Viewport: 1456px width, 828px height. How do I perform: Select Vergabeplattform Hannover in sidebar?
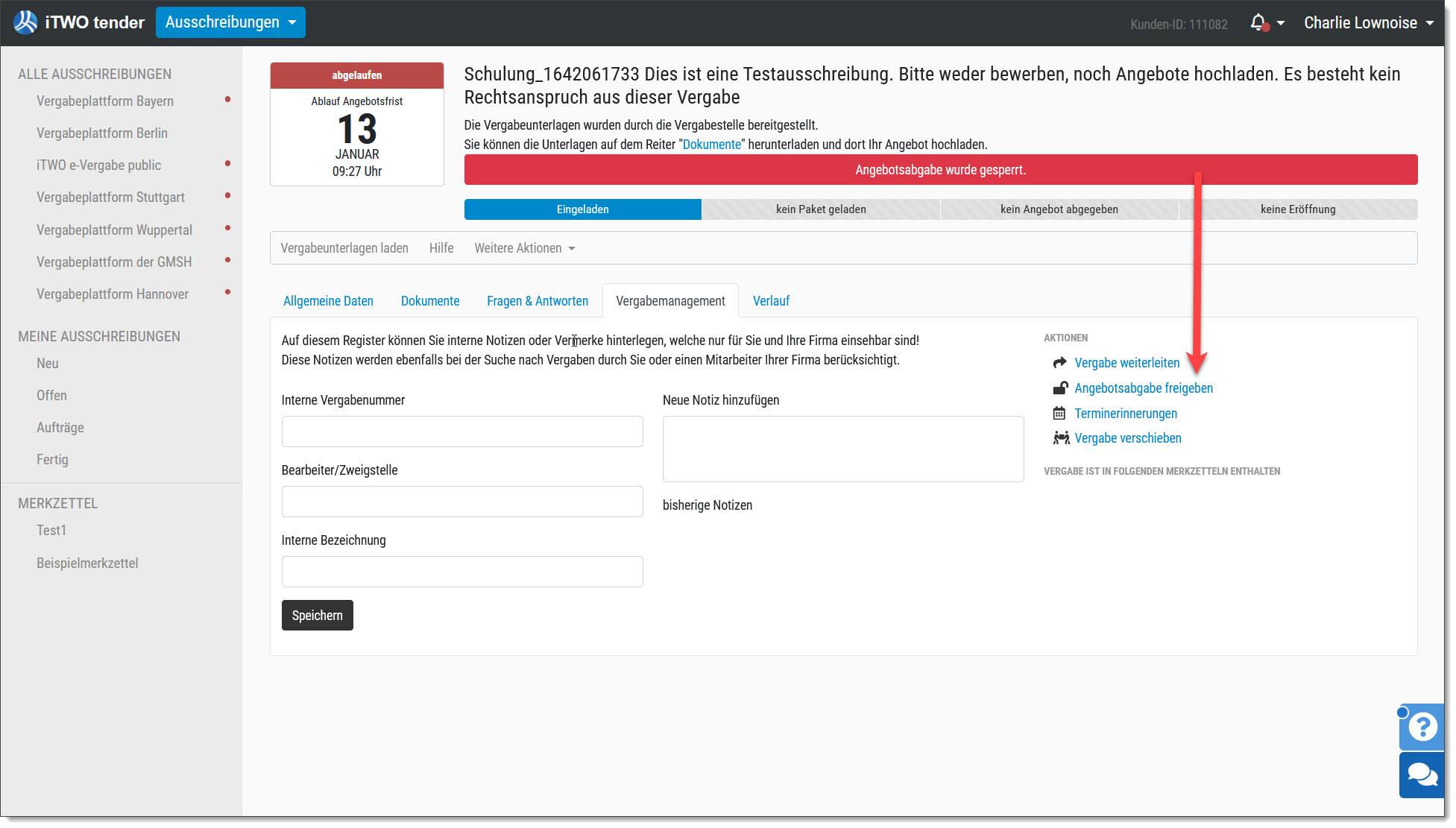pyautogui.click(x=113, y=294)
